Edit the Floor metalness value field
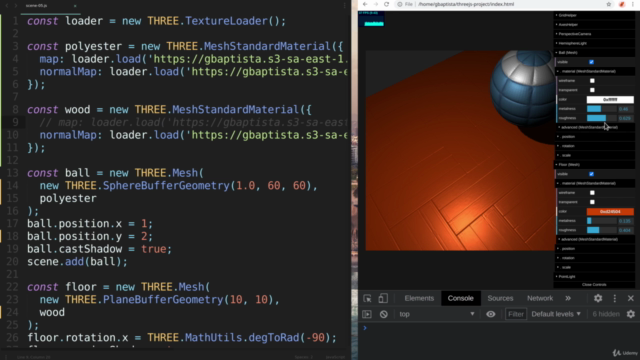Viewport: 640px width, 360px height. coord(626,221)
